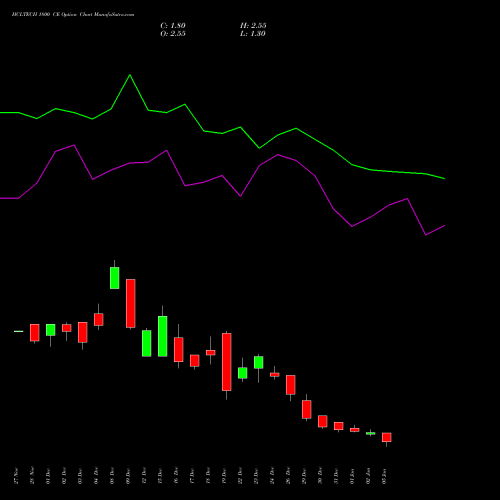Click the low value 'L: 1.30'
The image size is (500, 500).
point(253,34)
